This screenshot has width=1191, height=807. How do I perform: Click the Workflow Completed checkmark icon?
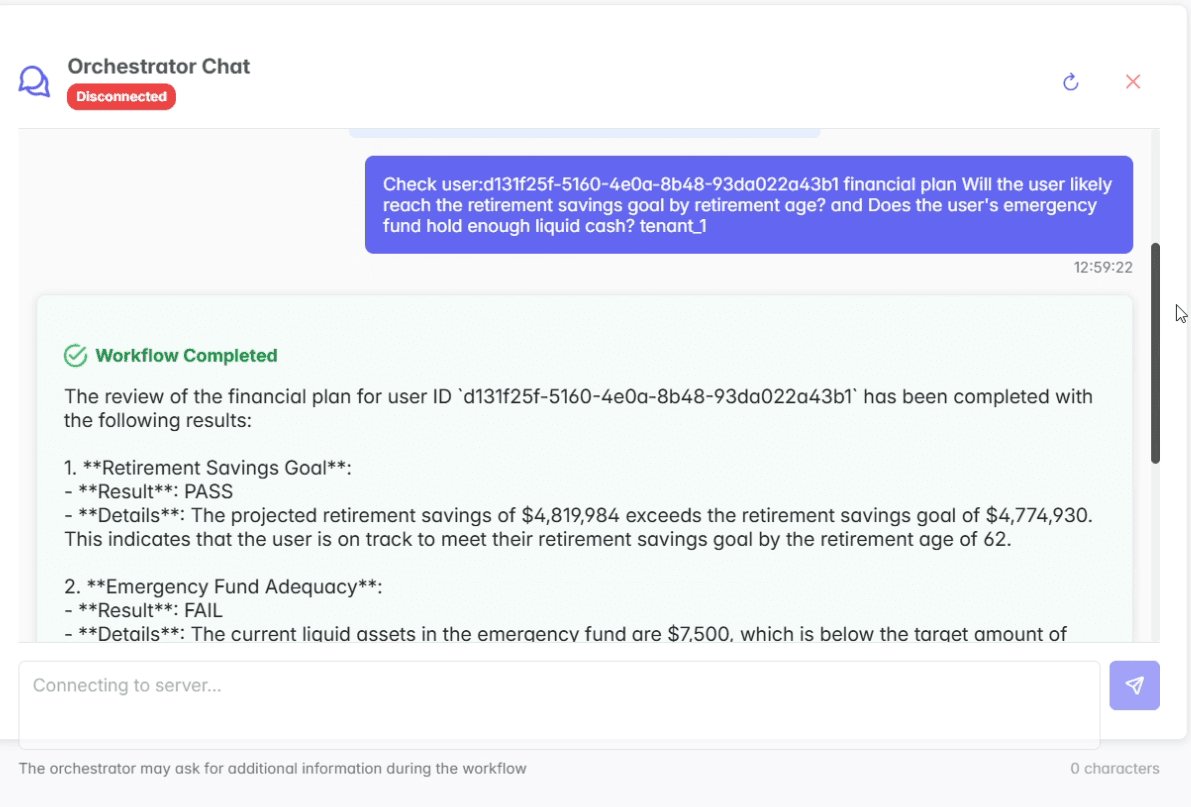point(75,356)
